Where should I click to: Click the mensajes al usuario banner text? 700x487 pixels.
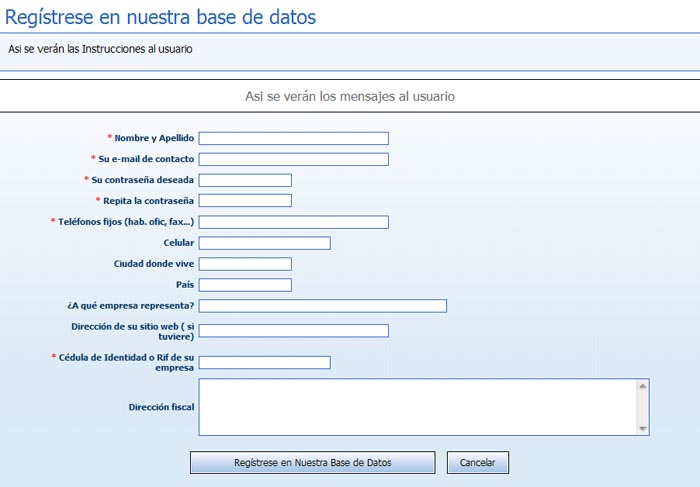(350, 97)
